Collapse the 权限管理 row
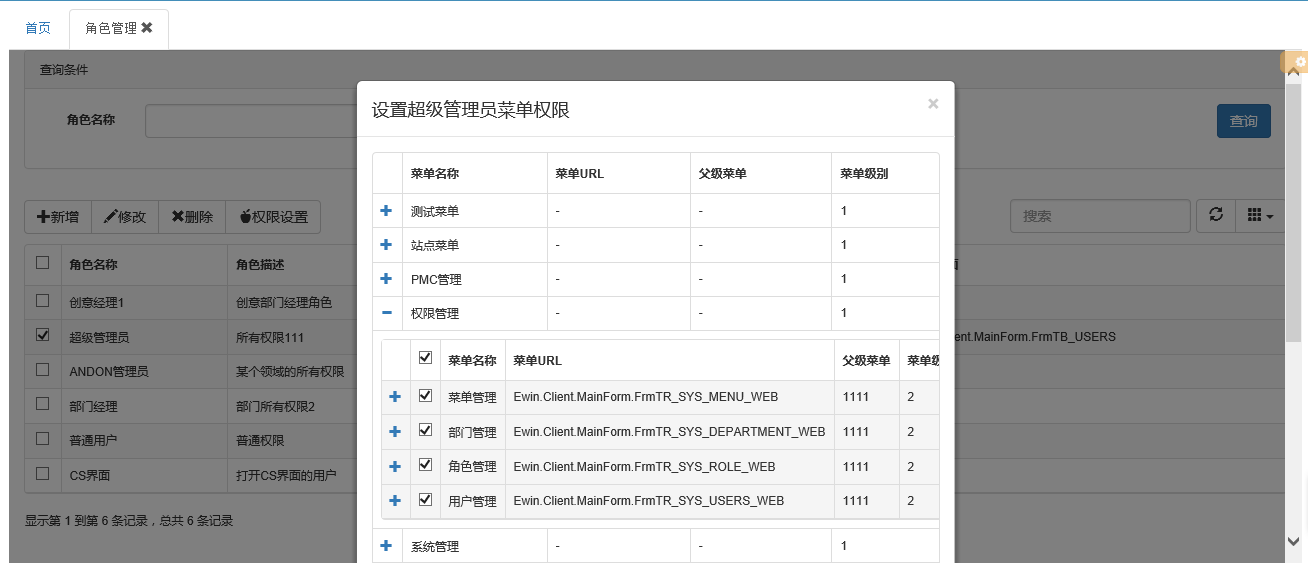The height and width of the screenshot is (569, 1308). point(386,313)
